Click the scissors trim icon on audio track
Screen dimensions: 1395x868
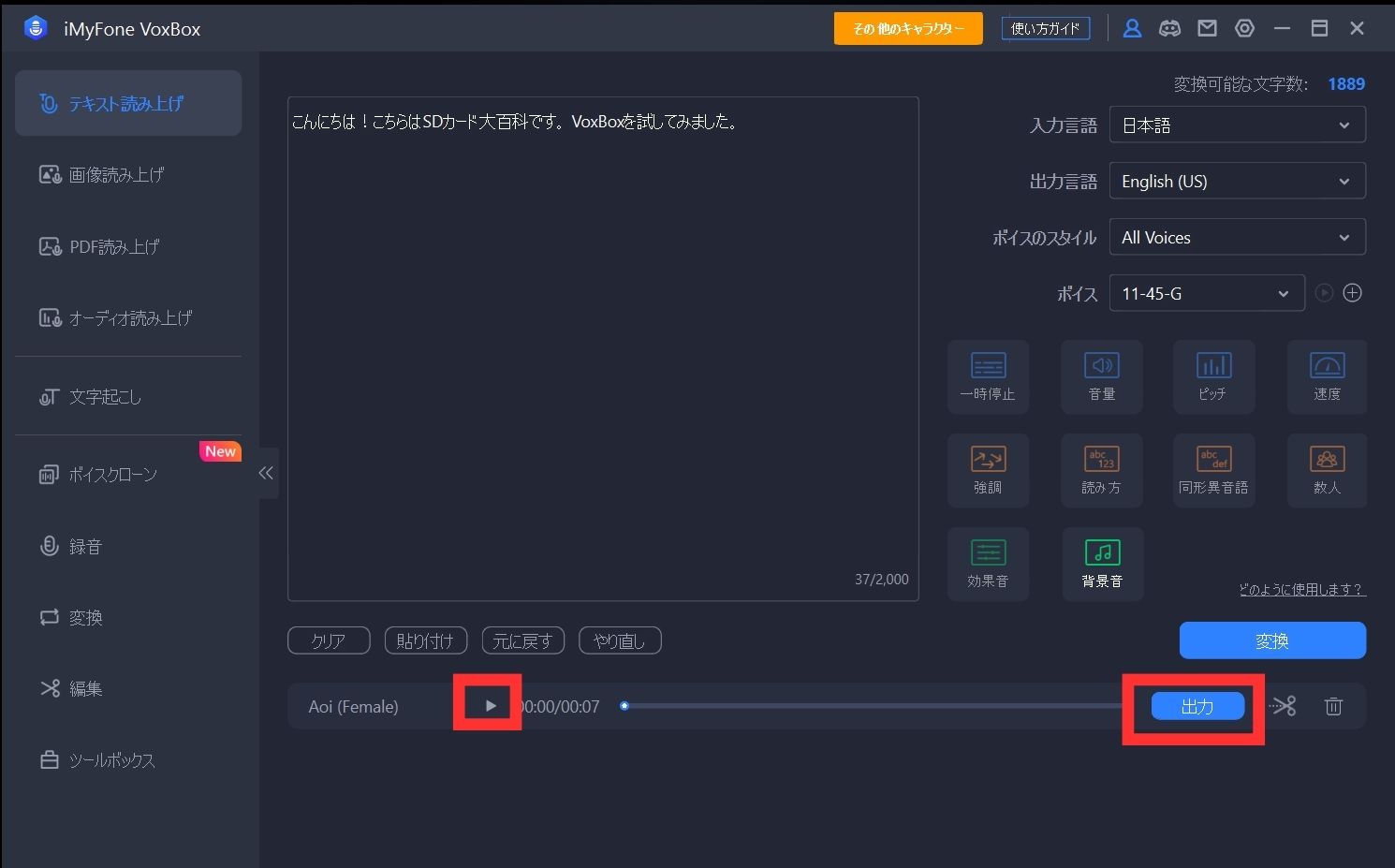tap(1284, 706)
